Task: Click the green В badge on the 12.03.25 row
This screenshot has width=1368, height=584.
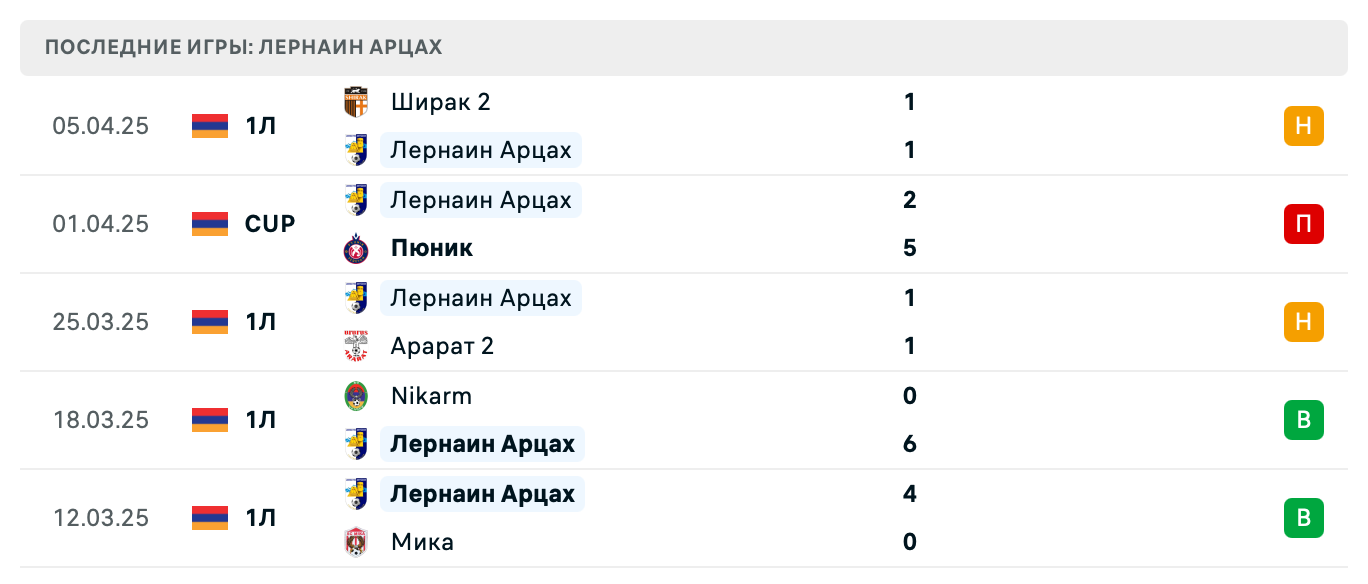Action: coord(1303,518)
